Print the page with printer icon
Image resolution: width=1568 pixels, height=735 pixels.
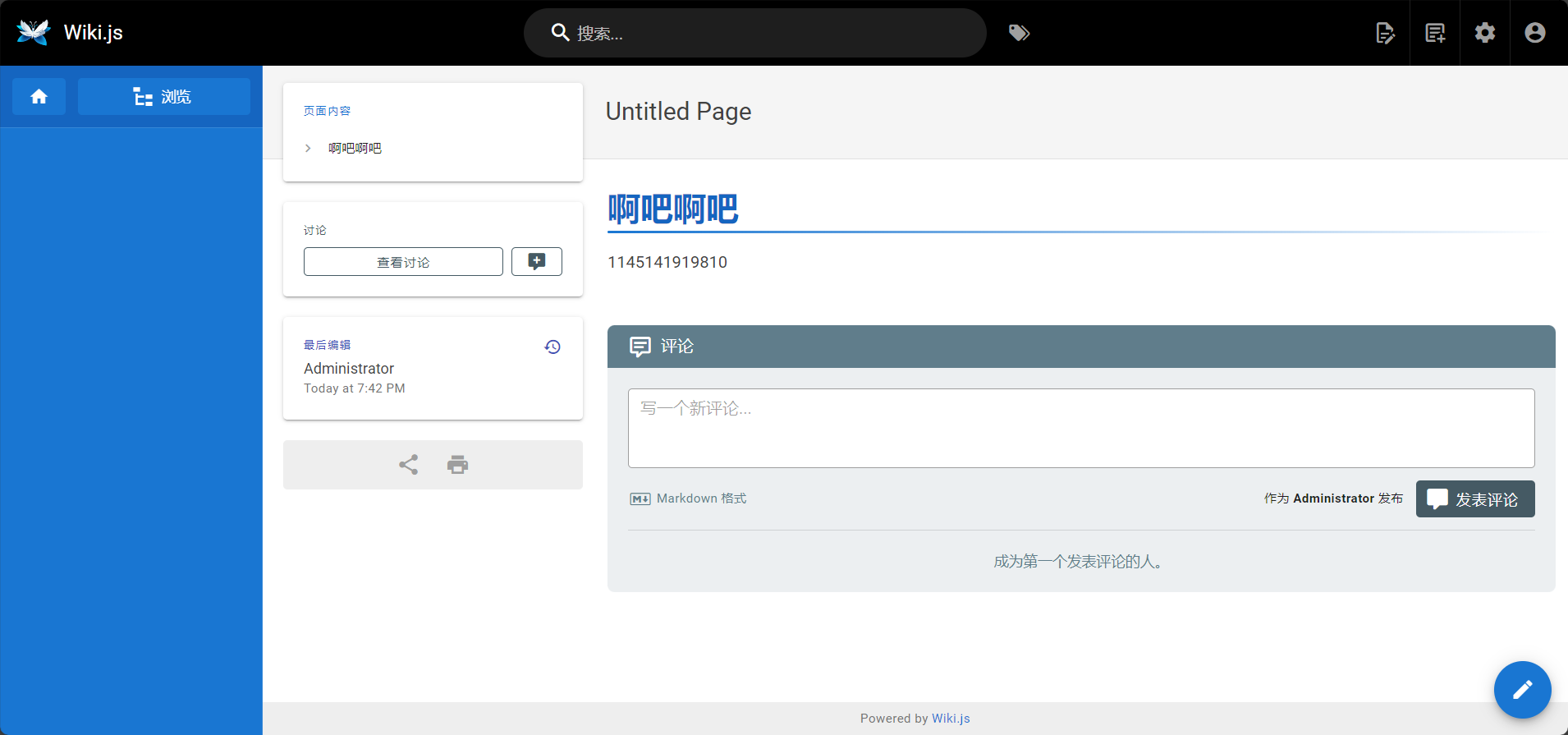tap(457, 465)
